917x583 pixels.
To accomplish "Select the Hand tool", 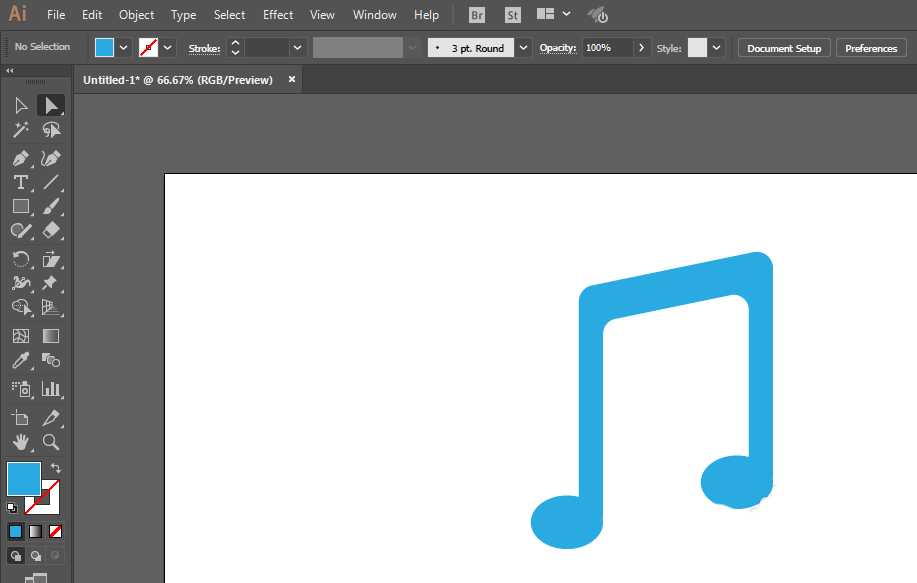I will tap(20, 443).
